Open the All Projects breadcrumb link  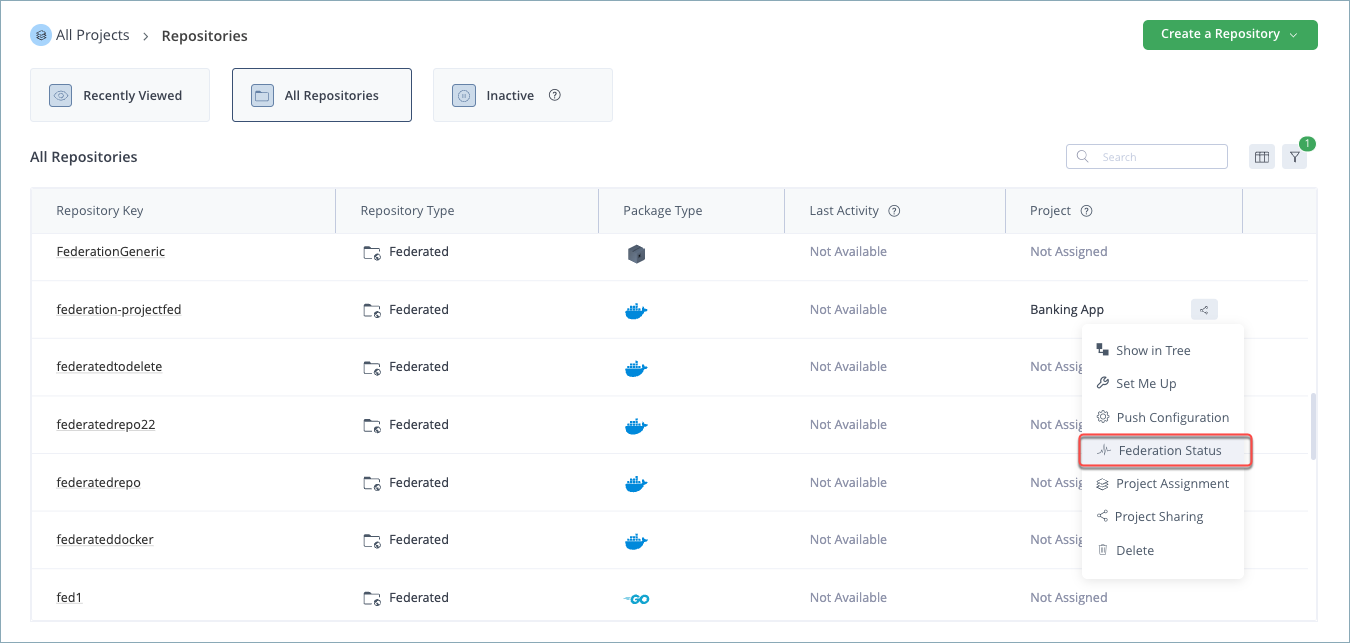point(92,35)
